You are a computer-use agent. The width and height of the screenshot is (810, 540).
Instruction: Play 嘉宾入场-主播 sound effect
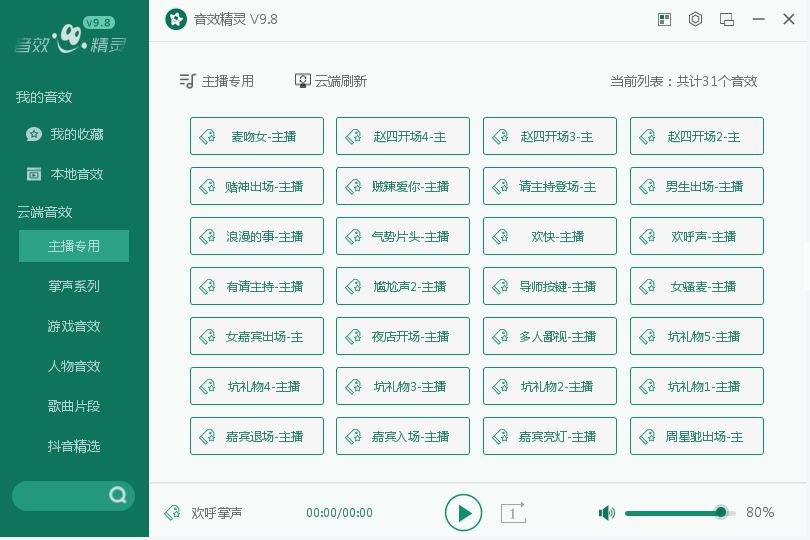coord(403,436)
